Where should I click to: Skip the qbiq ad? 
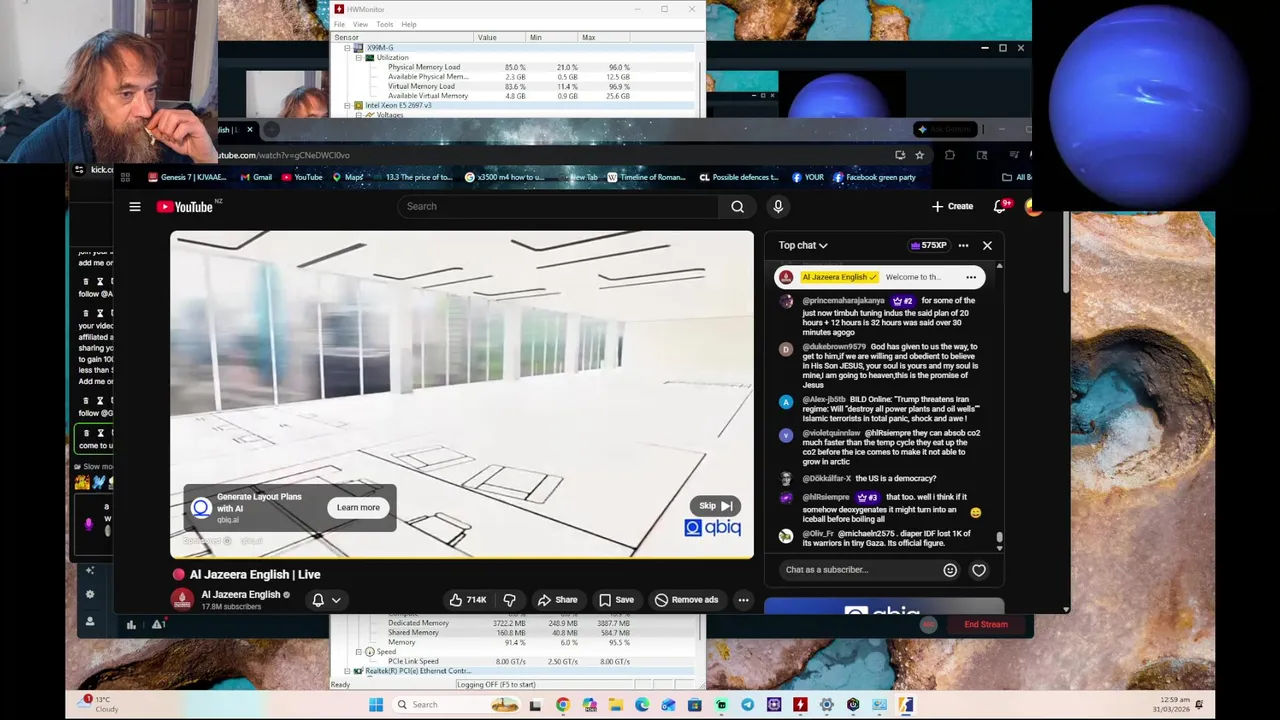[715, 506]
